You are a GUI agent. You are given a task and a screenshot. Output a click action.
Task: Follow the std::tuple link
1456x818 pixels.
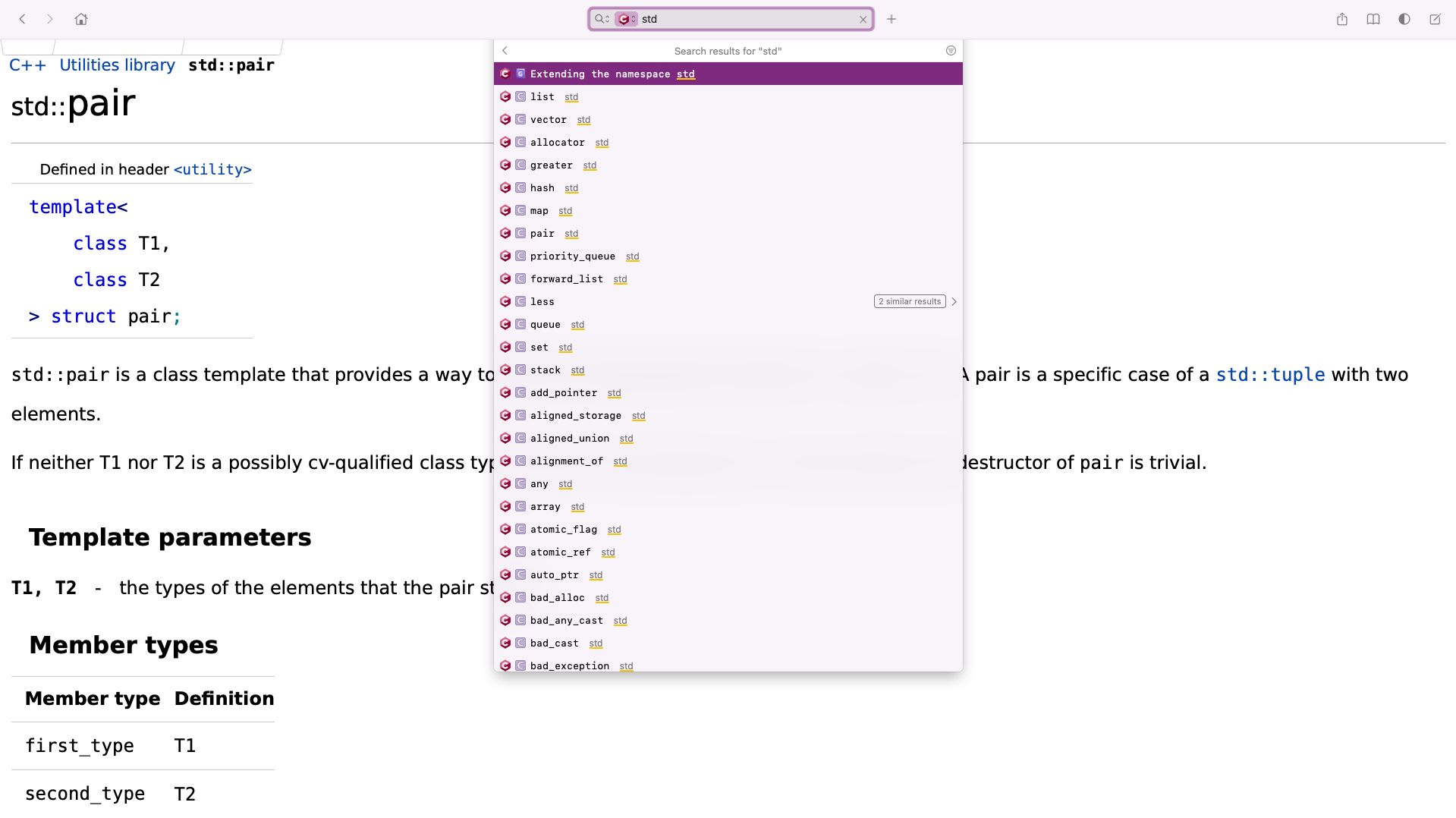pos(1270,375)
